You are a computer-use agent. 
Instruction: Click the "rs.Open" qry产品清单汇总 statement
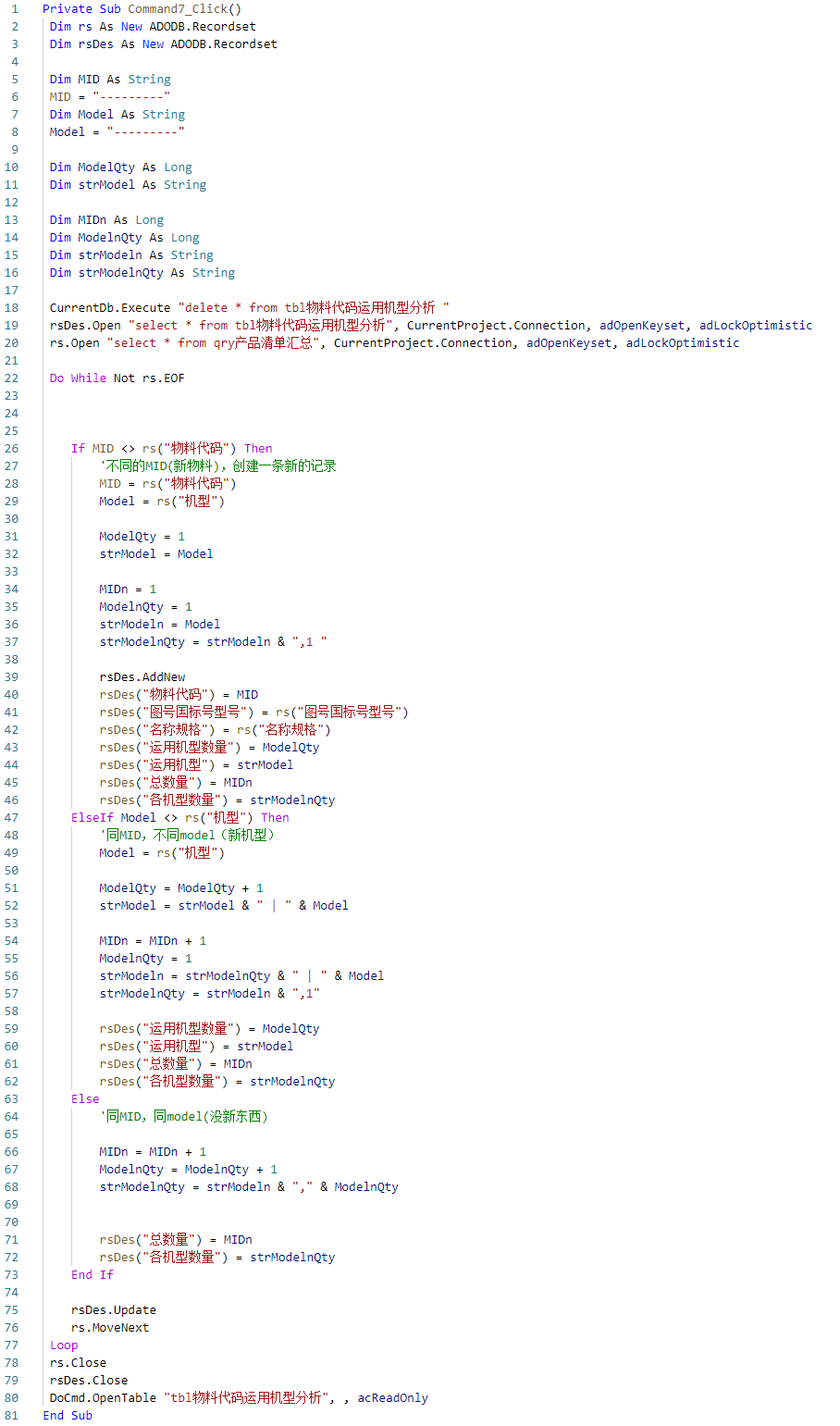(x=395, y=343)
